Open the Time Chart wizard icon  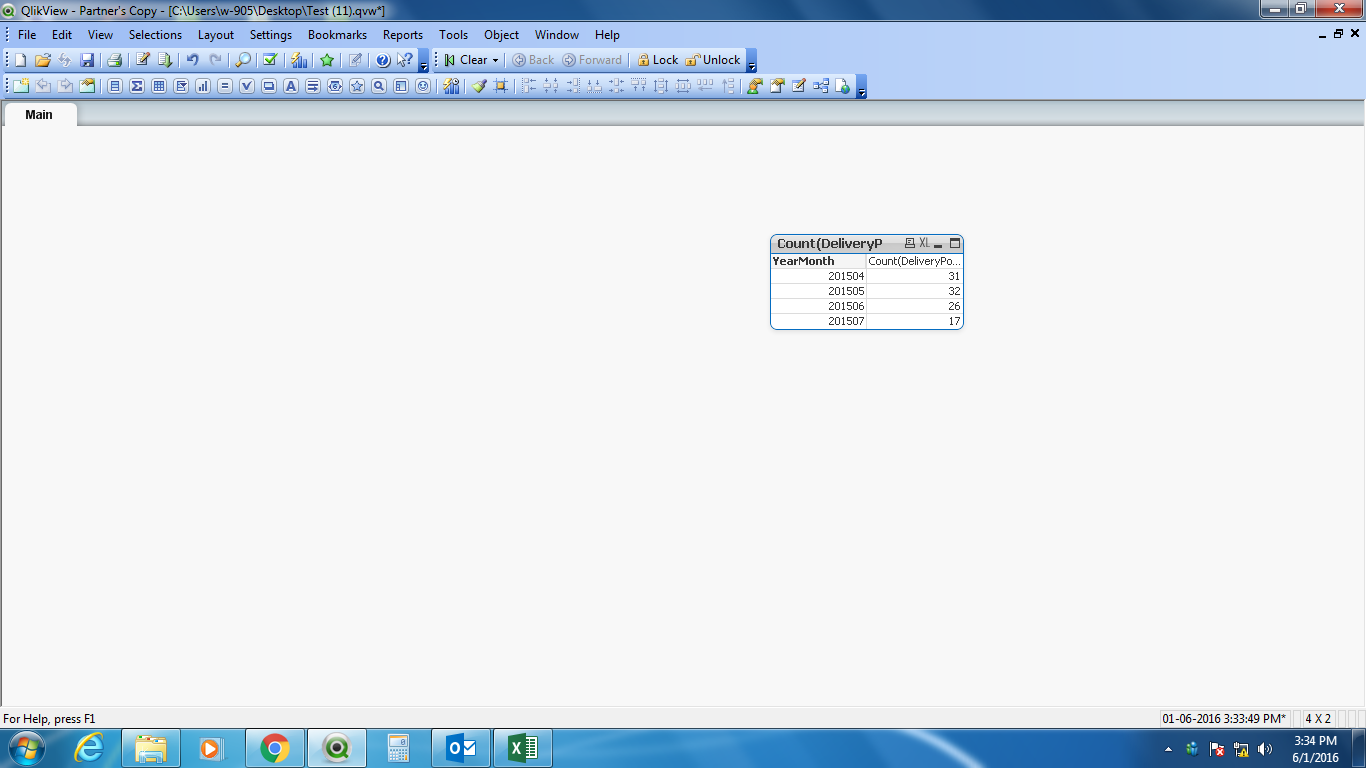pyautogui.click(x=451, y=86)
